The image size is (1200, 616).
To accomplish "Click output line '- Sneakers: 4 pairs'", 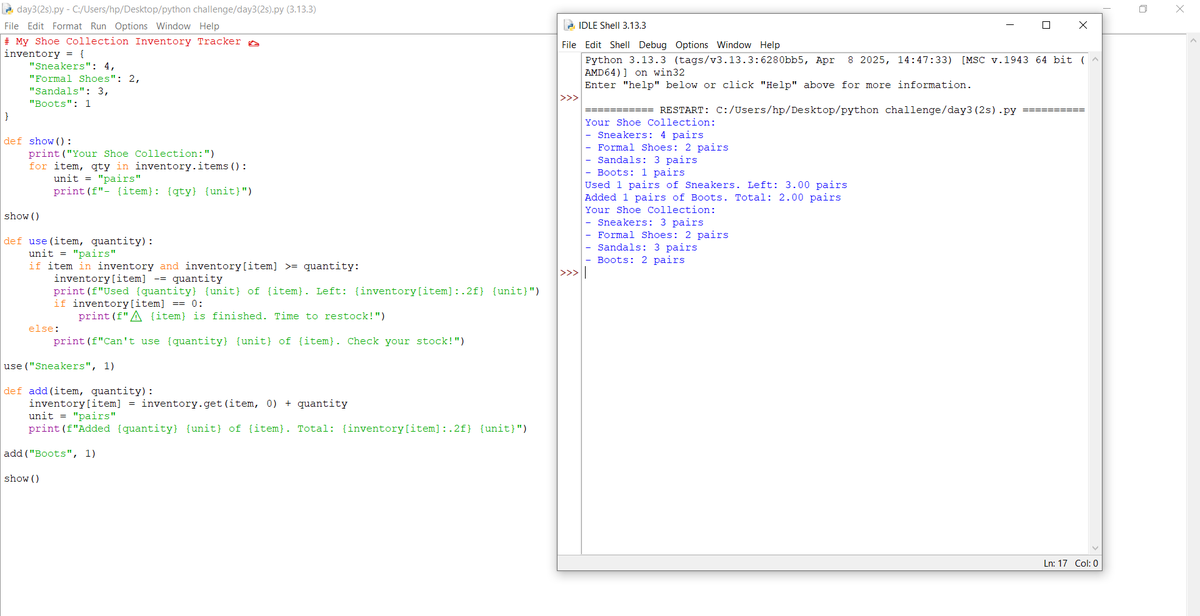I will tap(644, 135).
